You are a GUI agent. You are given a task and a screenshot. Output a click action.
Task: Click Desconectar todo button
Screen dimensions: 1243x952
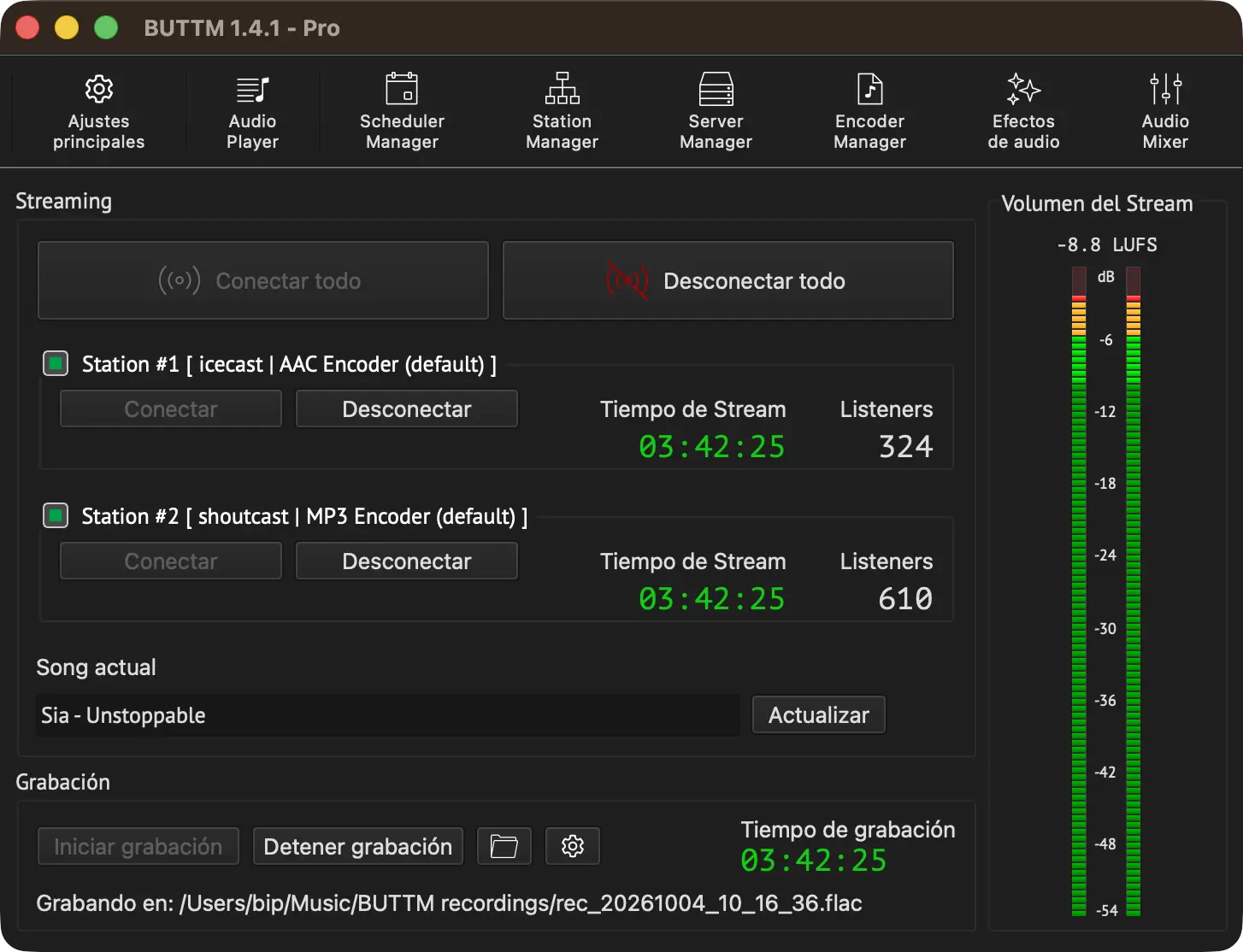(x=728, y=280)
